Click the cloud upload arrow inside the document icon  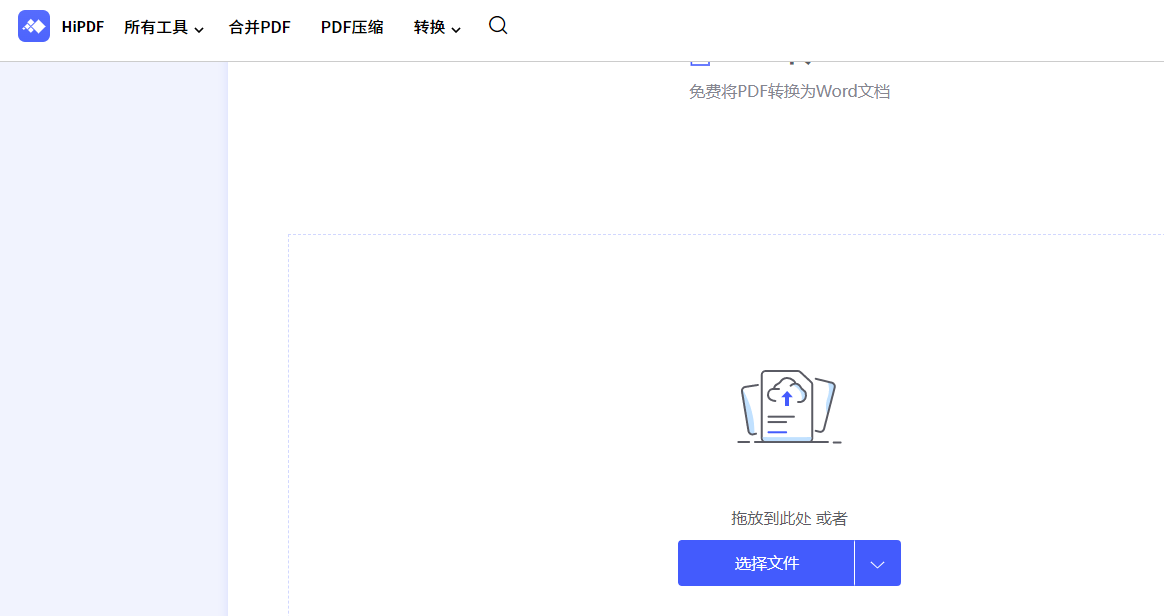789,397
